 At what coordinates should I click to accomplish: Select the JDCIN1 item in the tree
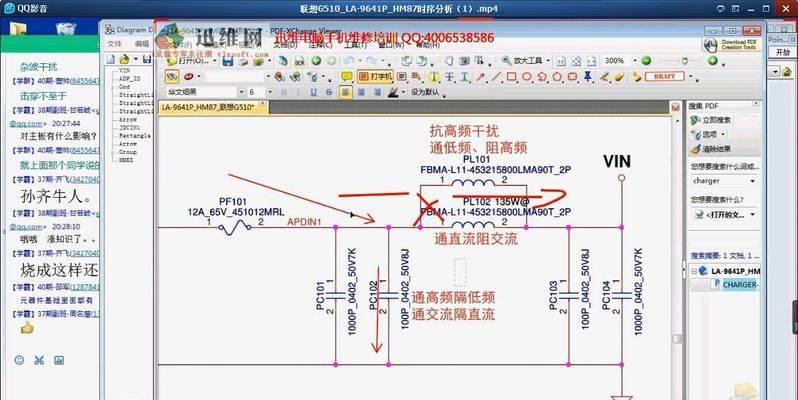(129, 128)
